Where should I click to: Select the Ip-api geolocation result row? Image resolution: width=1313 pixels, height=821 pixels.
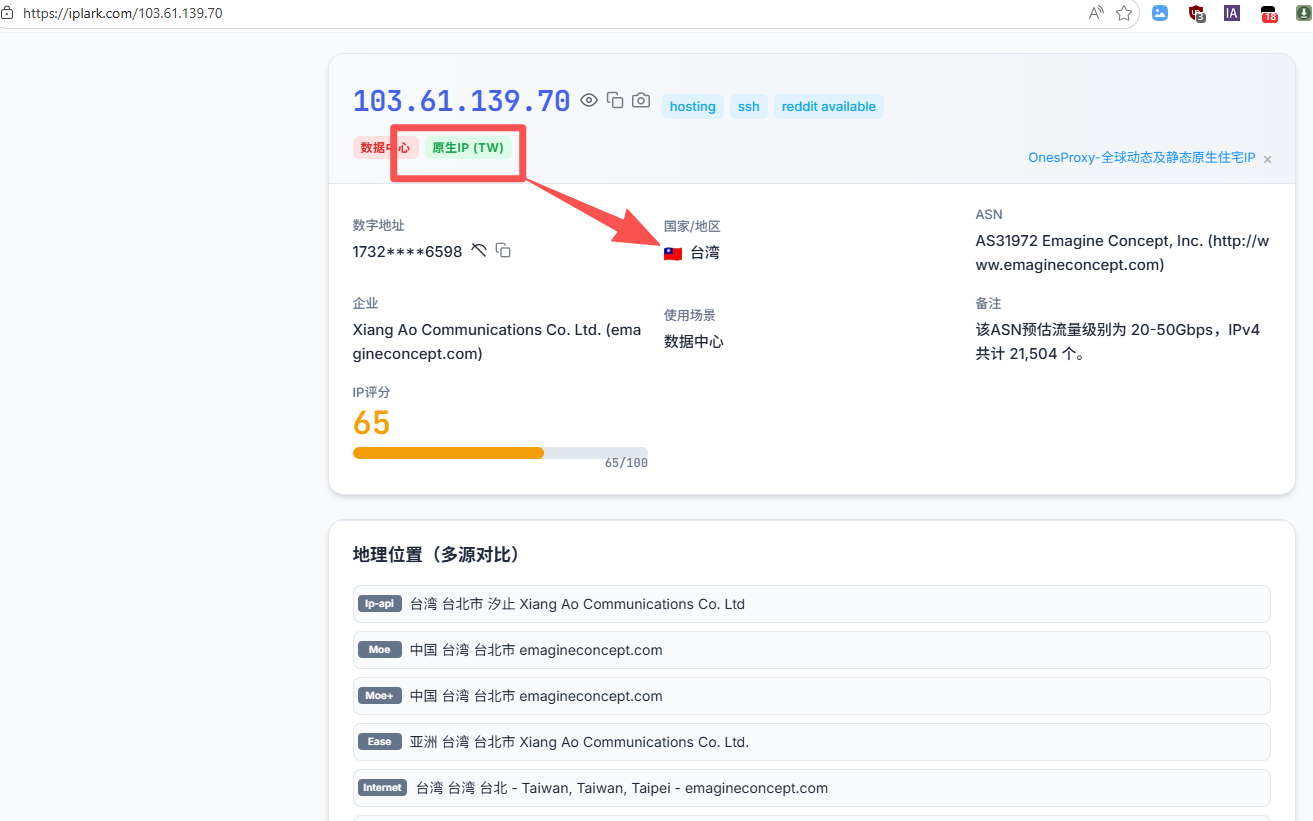[811, 604]
